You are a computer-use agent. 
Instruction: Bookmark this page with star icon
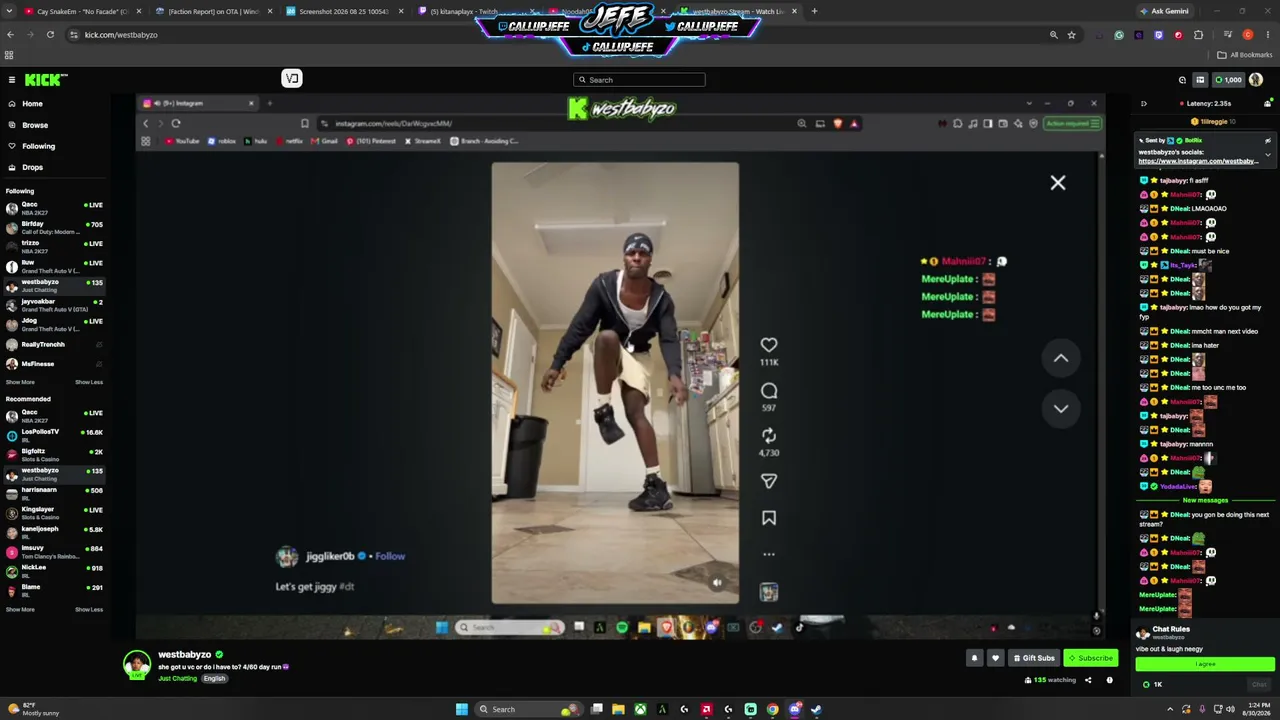[x=1072, y=35]
